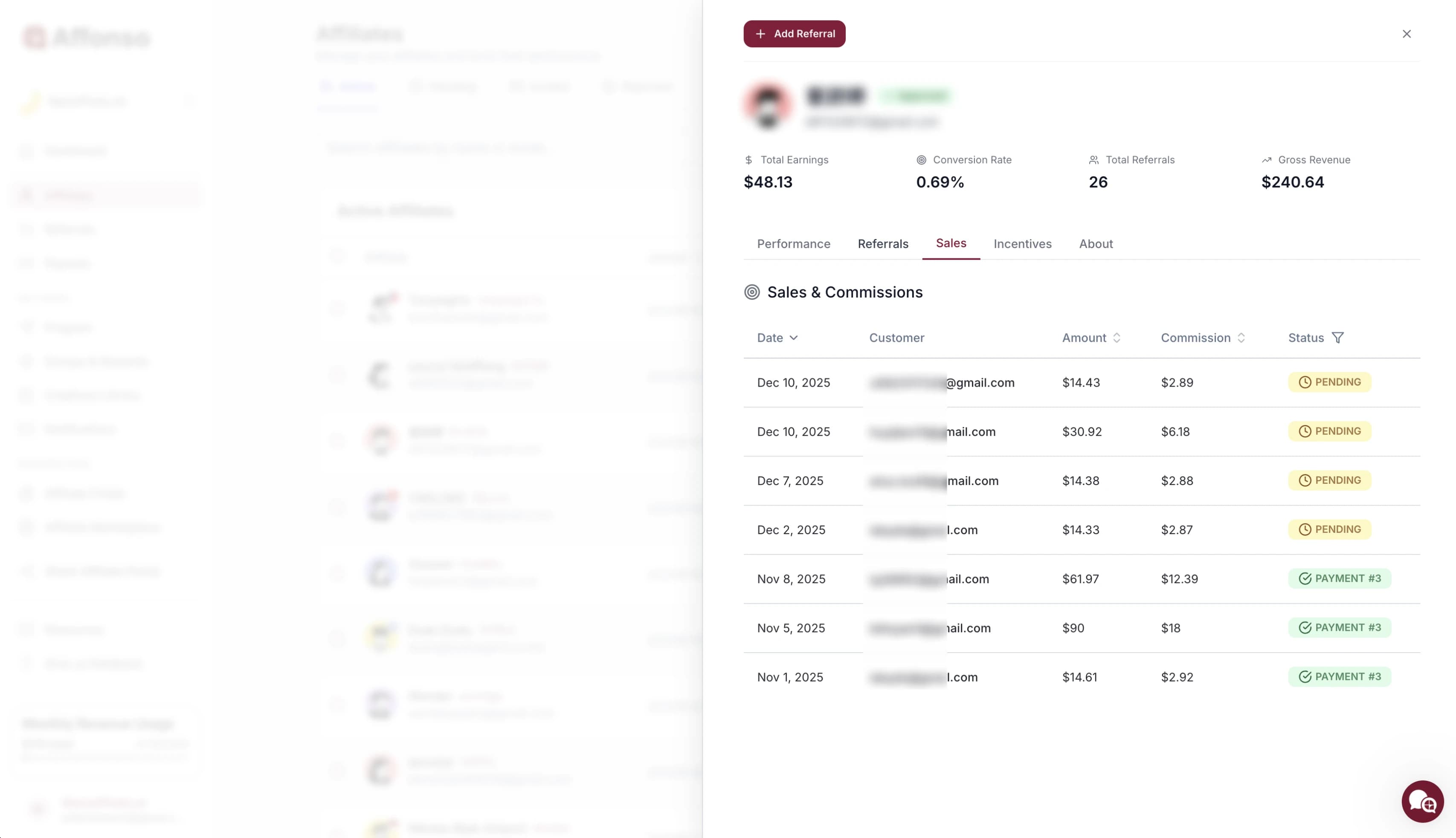Toggle the select-all checkbox in the affiliates table
The height and width of the screenshot is (838, 1456).
337,256
